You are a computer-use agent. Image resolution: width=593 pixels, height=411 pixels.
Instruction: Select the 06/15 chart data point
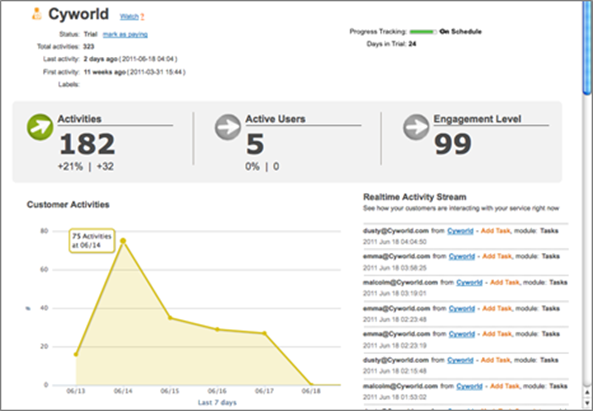[170, 318]
